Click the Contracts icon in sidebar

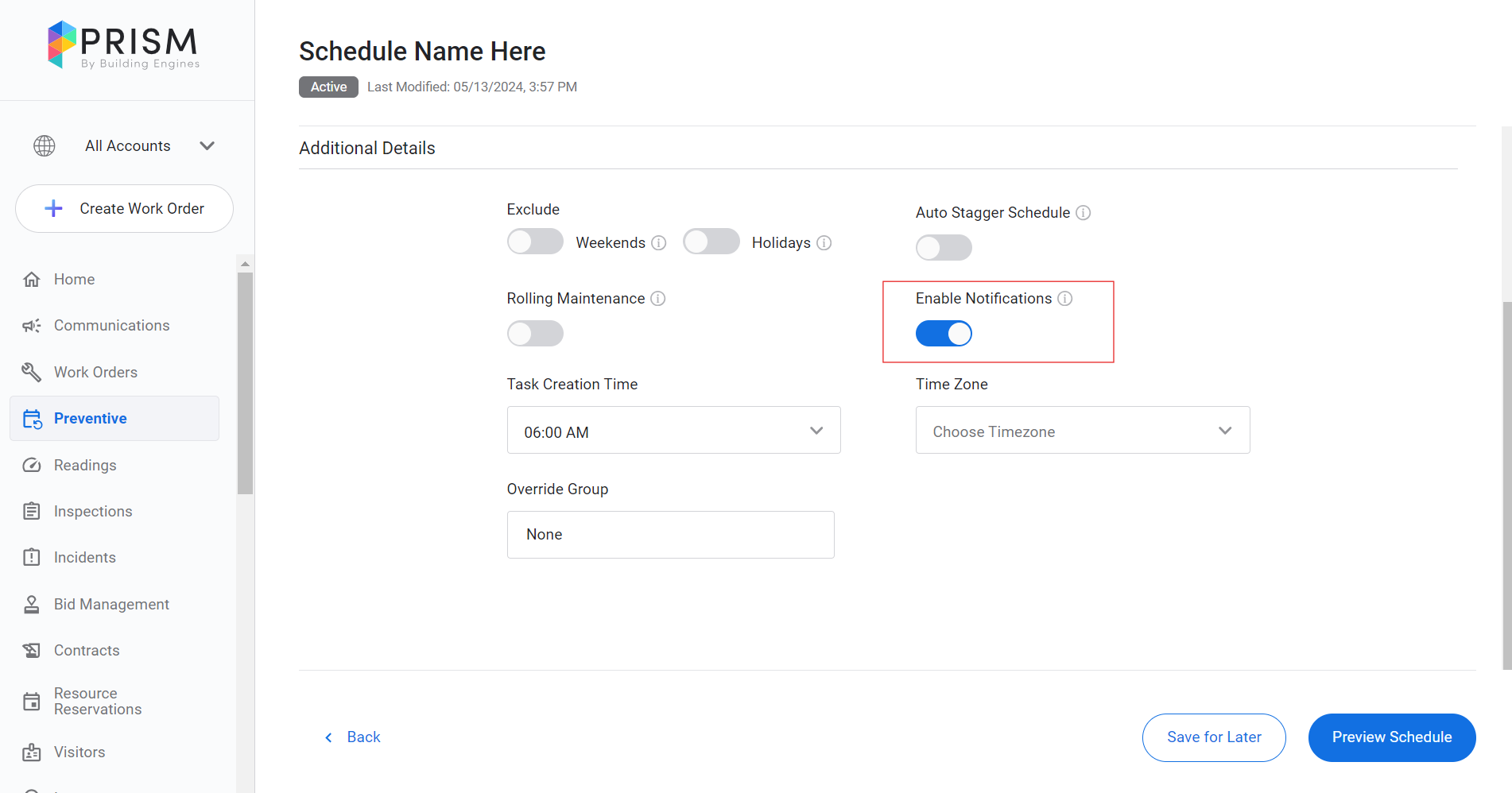pyautogui.click(x=32, y=650)
